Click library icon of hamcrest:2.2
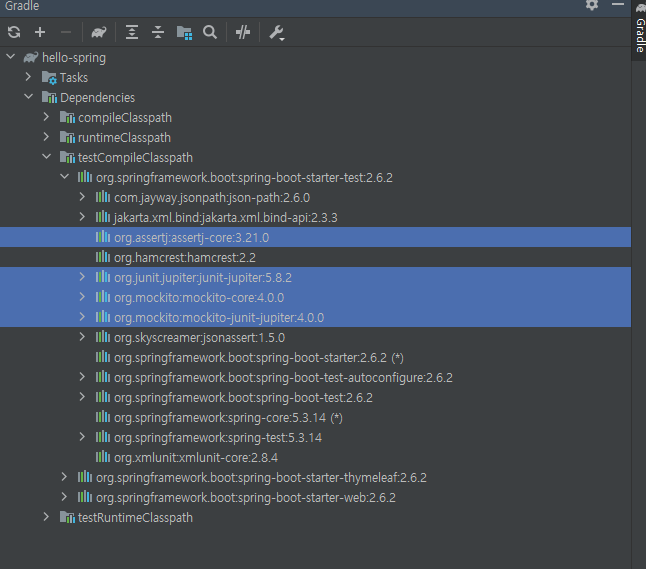The image size is (646, 569). (103, 257)
